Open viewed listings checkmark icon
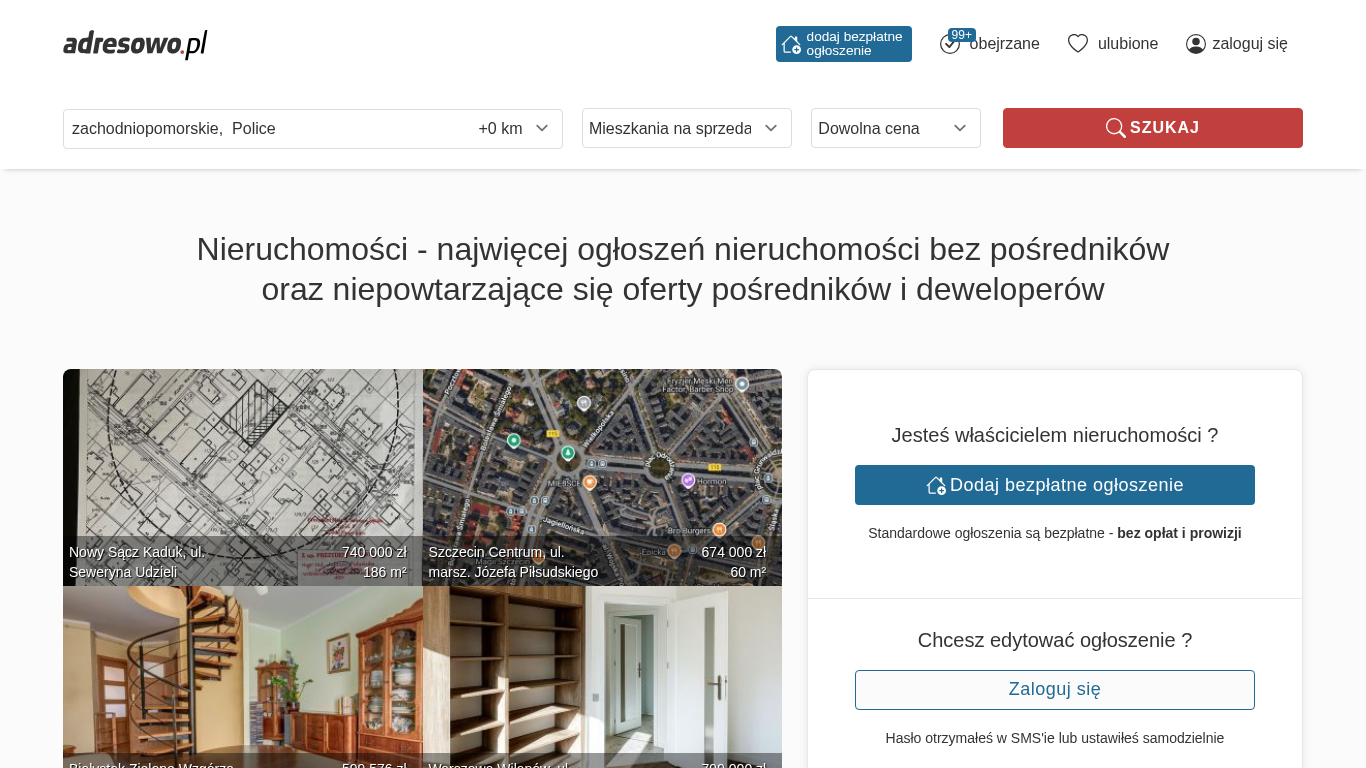The width and height of the screenshot is (1366, 768). click(x=949, y=45)
